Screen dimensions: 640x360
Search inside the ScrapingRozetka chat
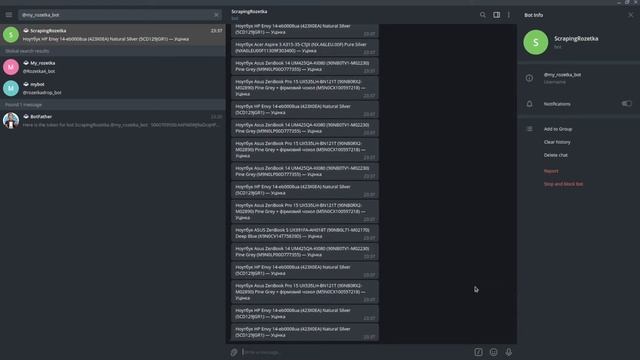coord(482,15)
